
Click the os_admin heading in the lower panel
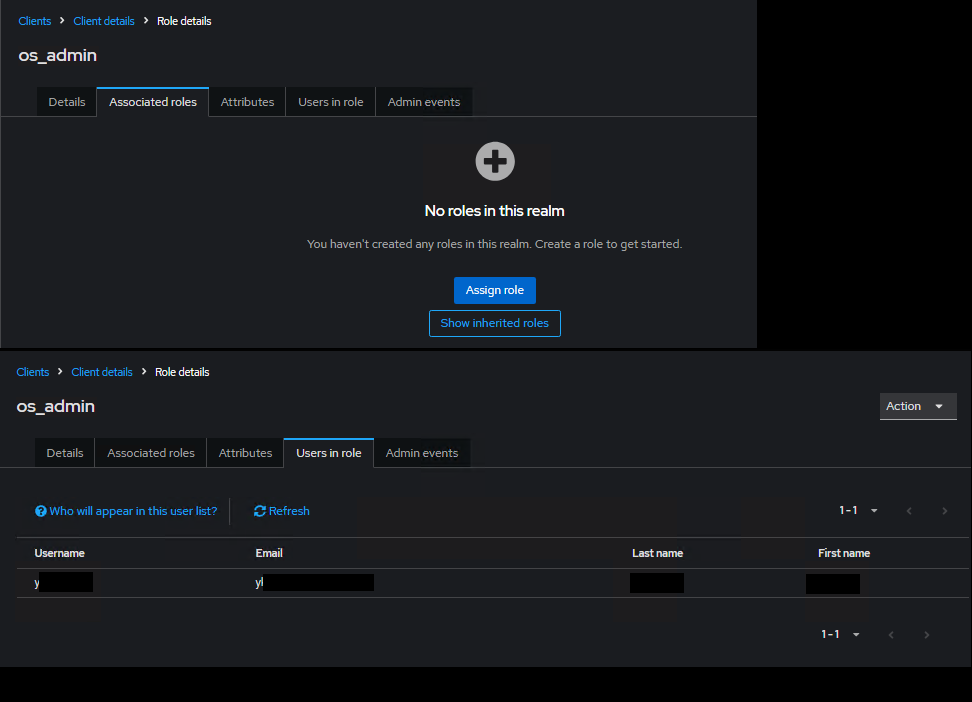pos(56,406)
